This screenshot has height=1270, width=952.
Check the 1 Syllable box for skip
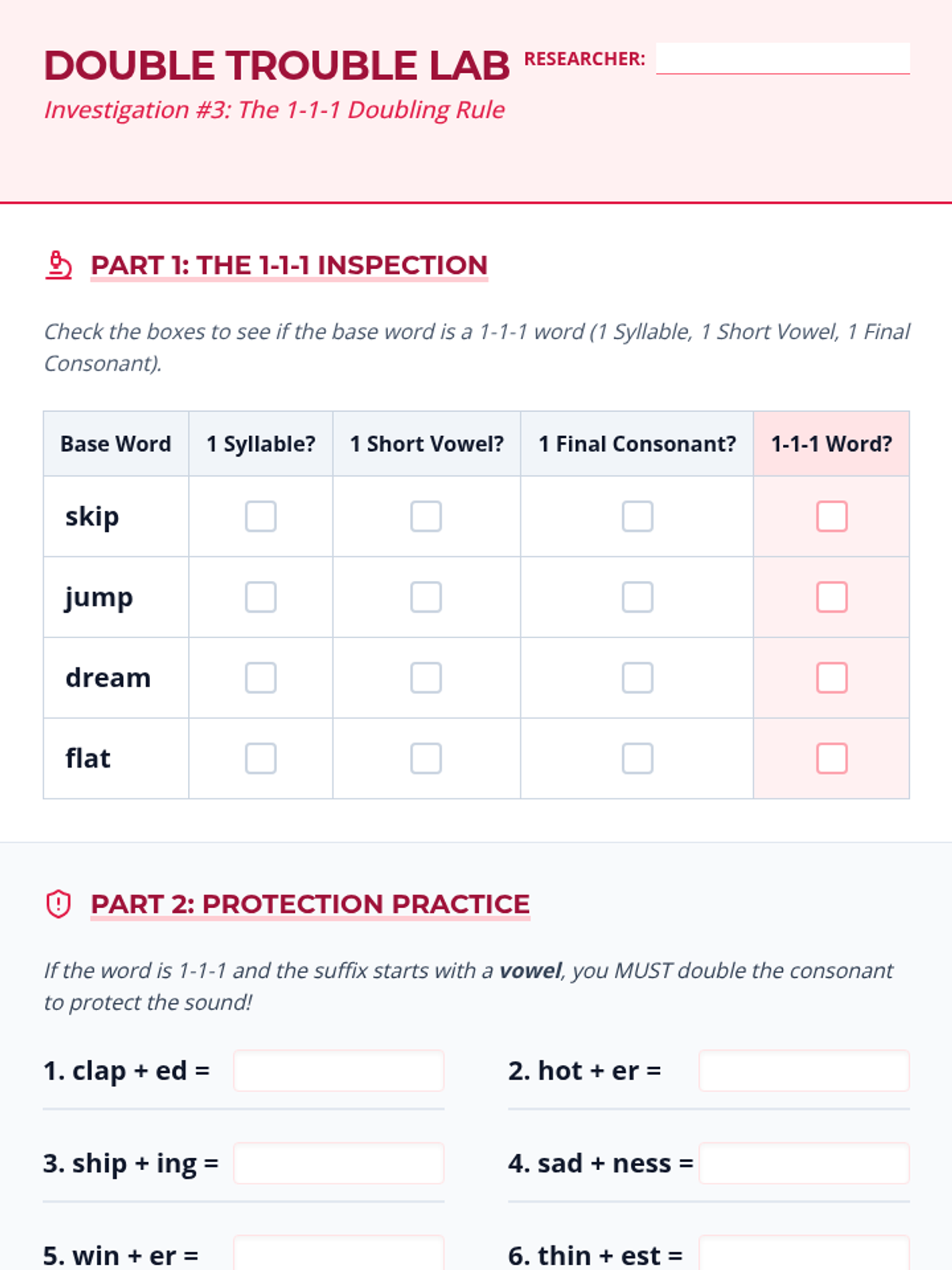tap(260, 516)
